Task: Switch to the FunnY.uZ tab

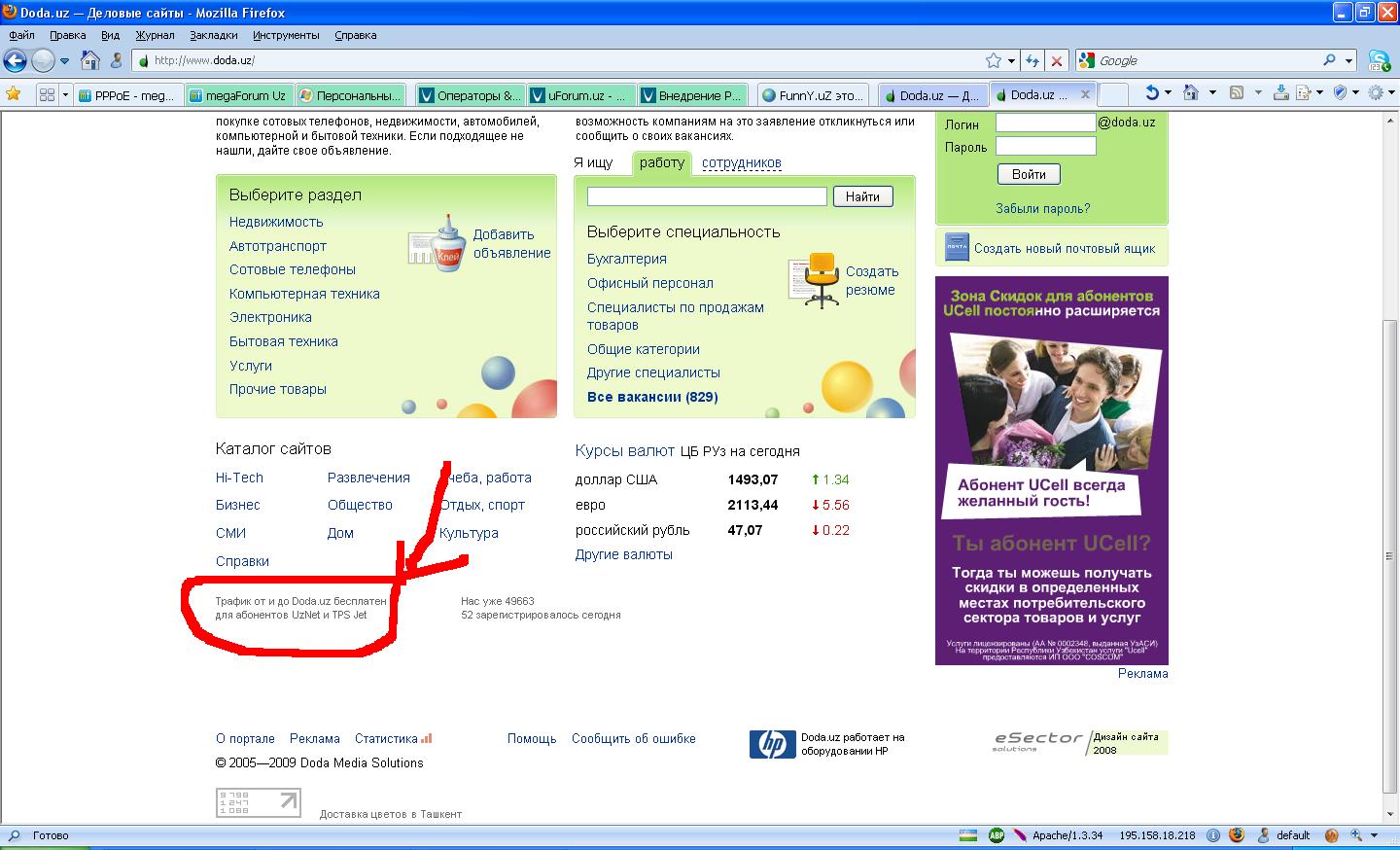Action: click(813, 95)
